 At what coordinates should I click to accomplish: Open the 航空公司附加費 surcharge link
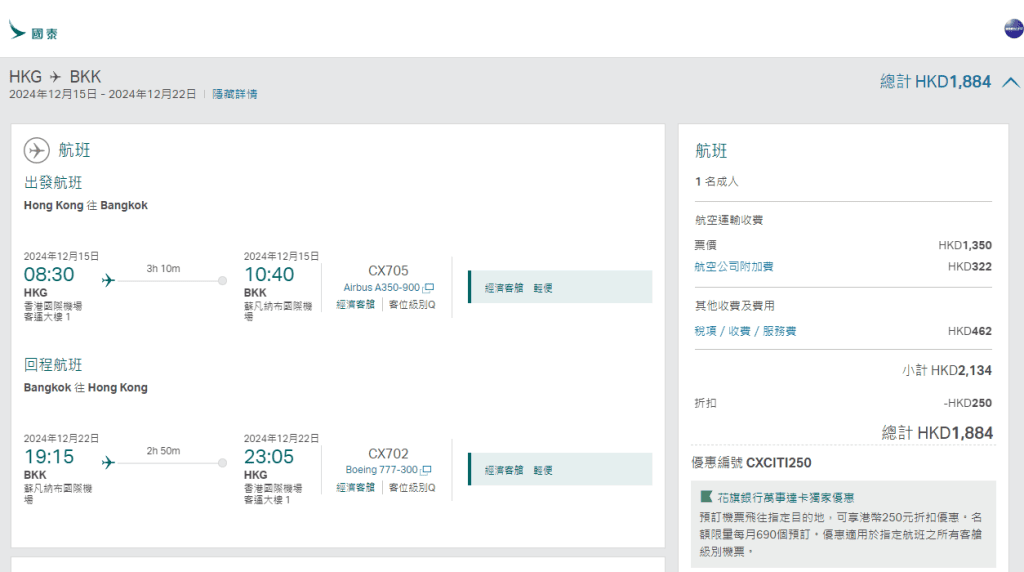[x=733, y=267]
